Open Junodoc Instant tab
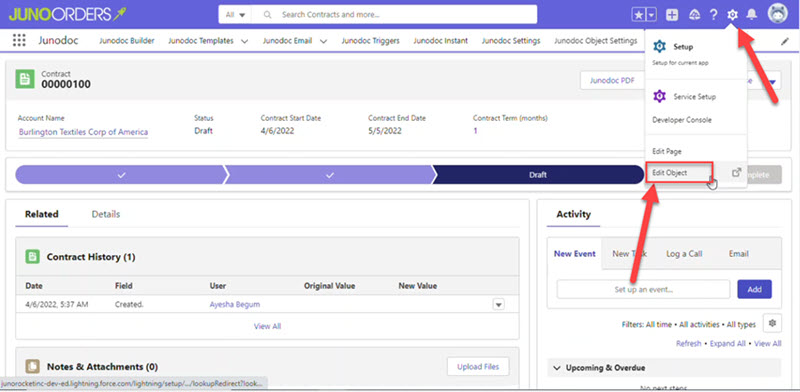 tap(440, 41)
